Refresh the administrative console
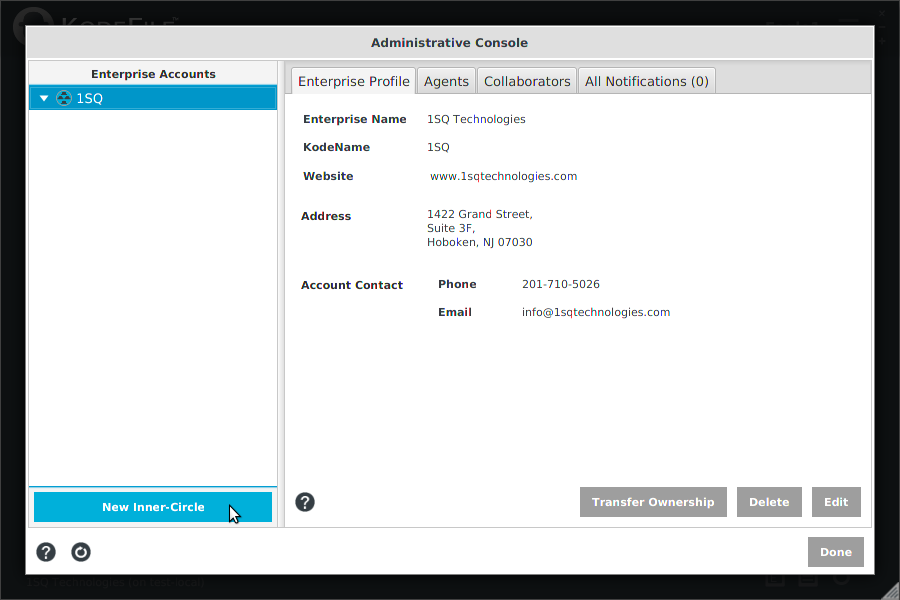Image resolution: width=900 pixels, height=600 pixels. pyautogui.click(x=81, y=552)
